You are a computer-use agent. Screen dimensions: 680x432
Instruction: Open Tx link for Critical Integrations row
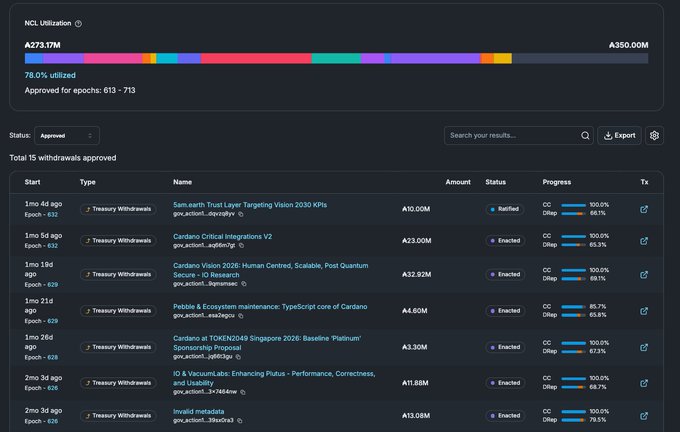644,241
